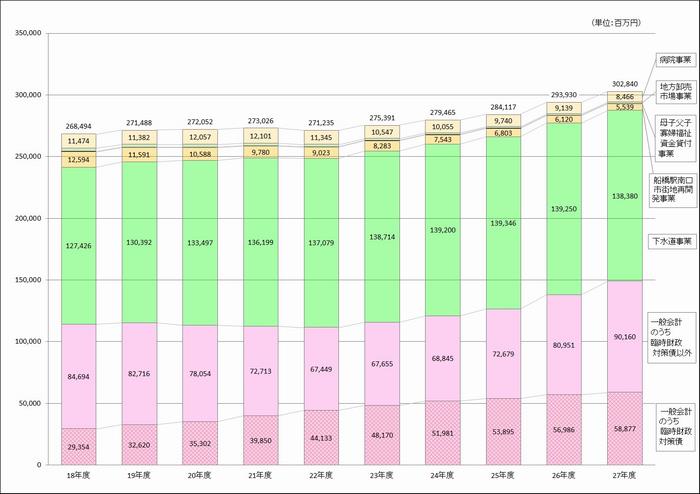This screenshot has height=494, width=700.
Task: Click the data label 7,543
Action: [x=442, y=140]
